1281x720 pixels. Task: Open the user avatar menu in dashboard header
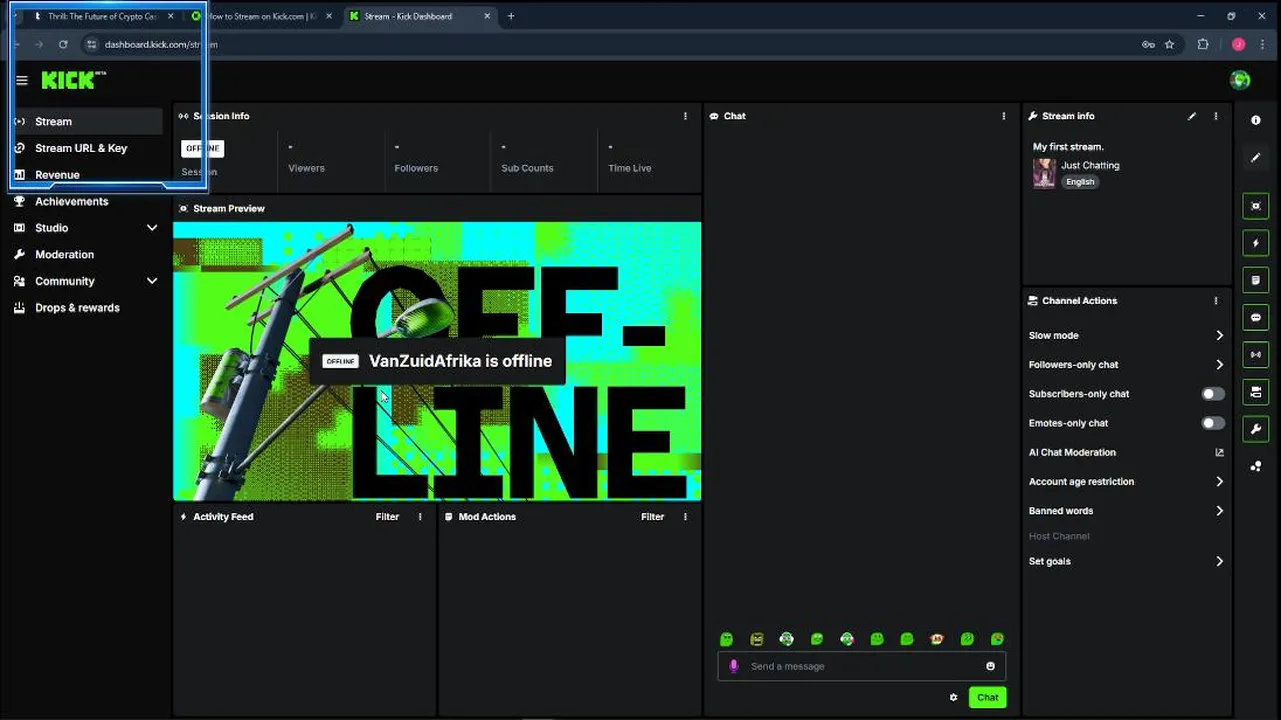point(1240,80)
